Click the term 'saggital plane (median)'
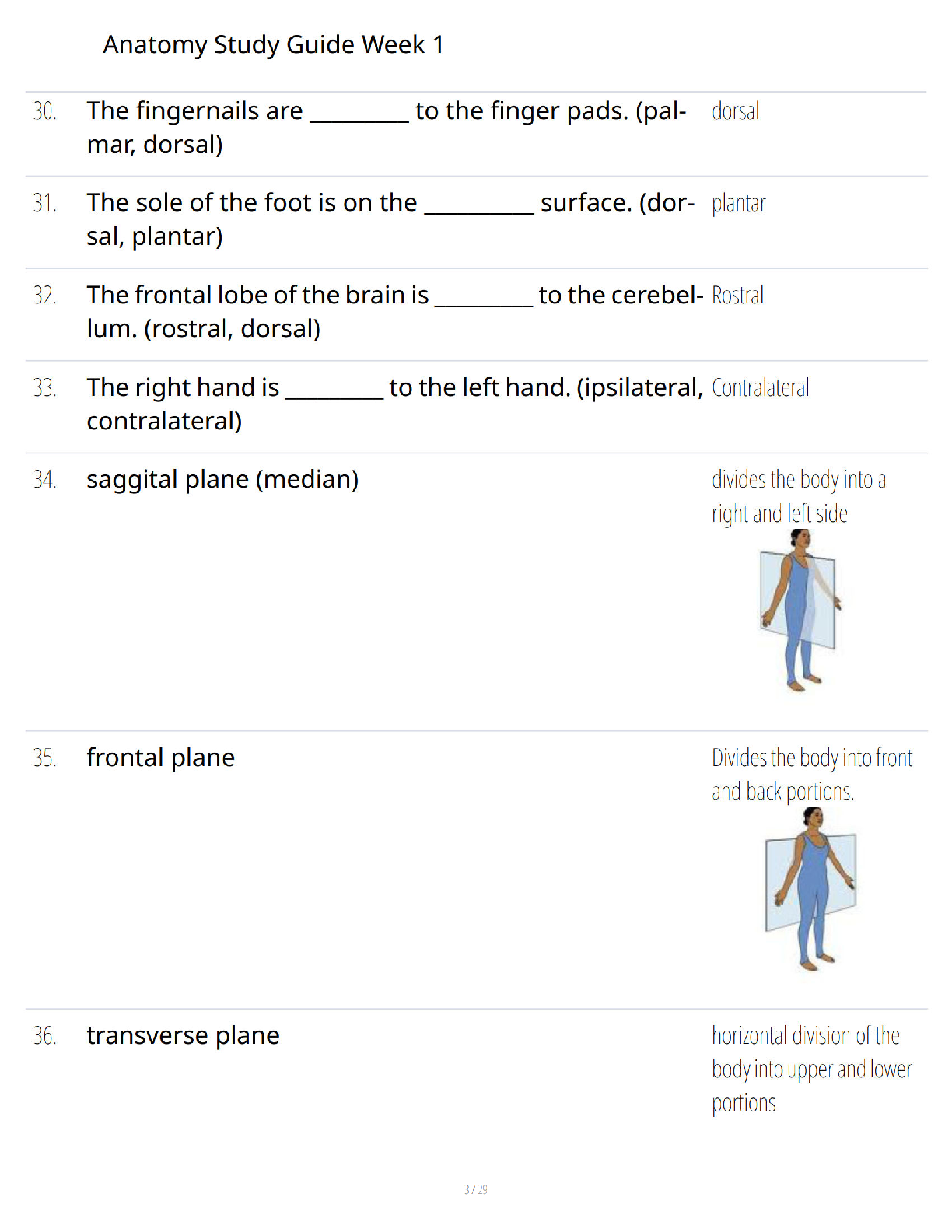 pos(222,479)
